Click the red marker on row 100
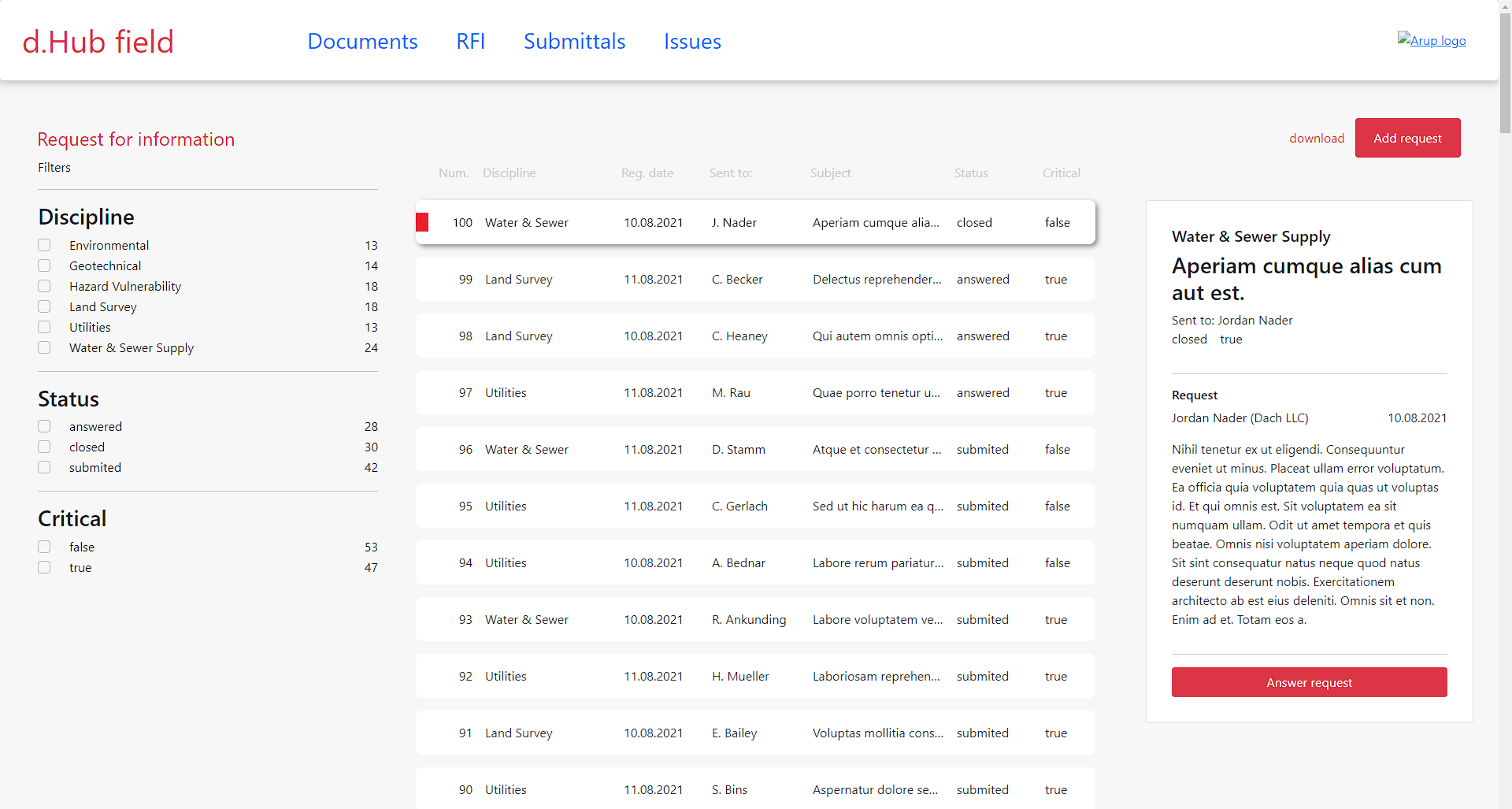This screenshot has width=1512, height=809. (422, 222)
